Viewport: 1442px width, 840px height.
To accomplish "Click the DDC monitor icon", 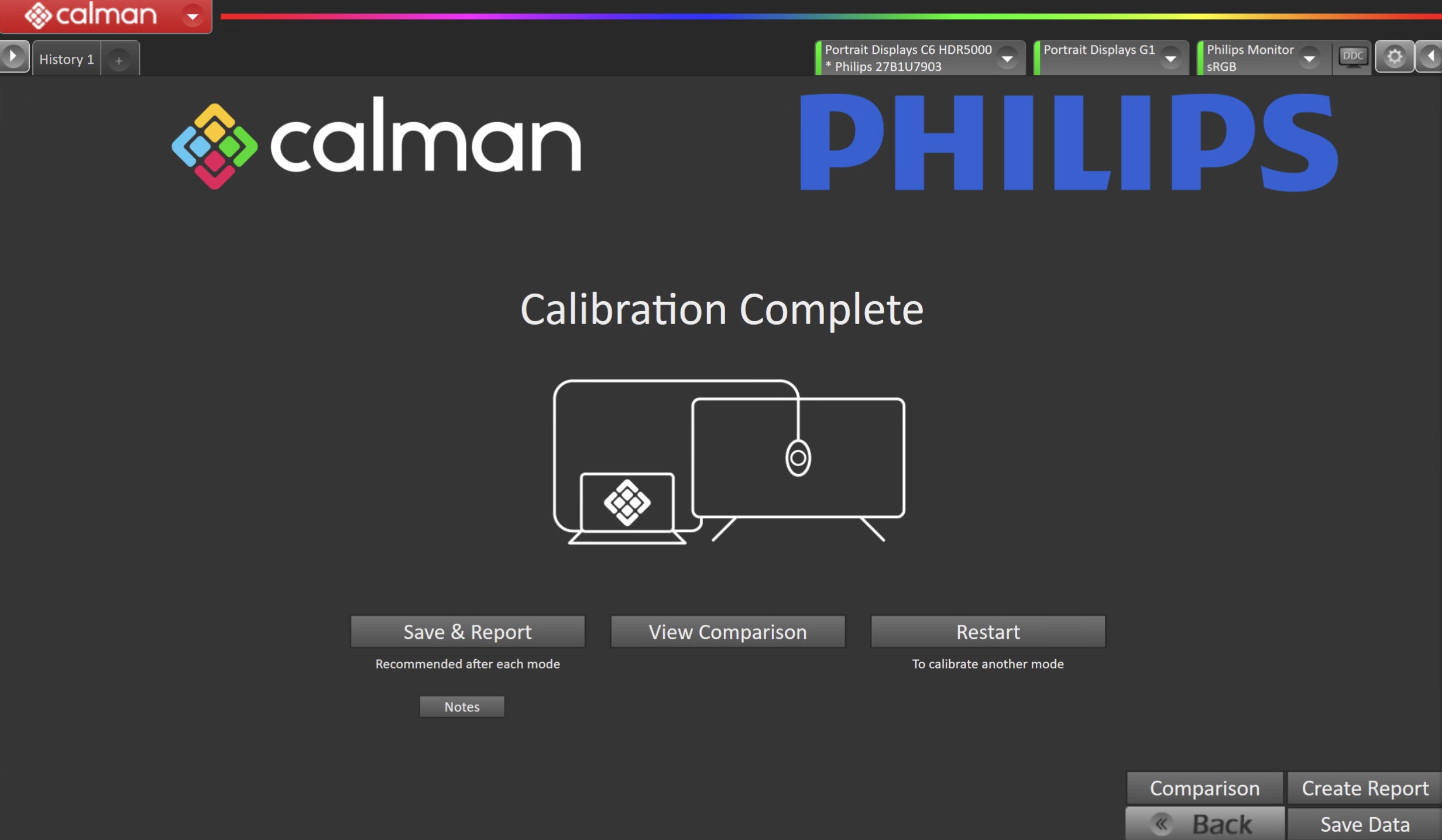I will (1352, 57).
